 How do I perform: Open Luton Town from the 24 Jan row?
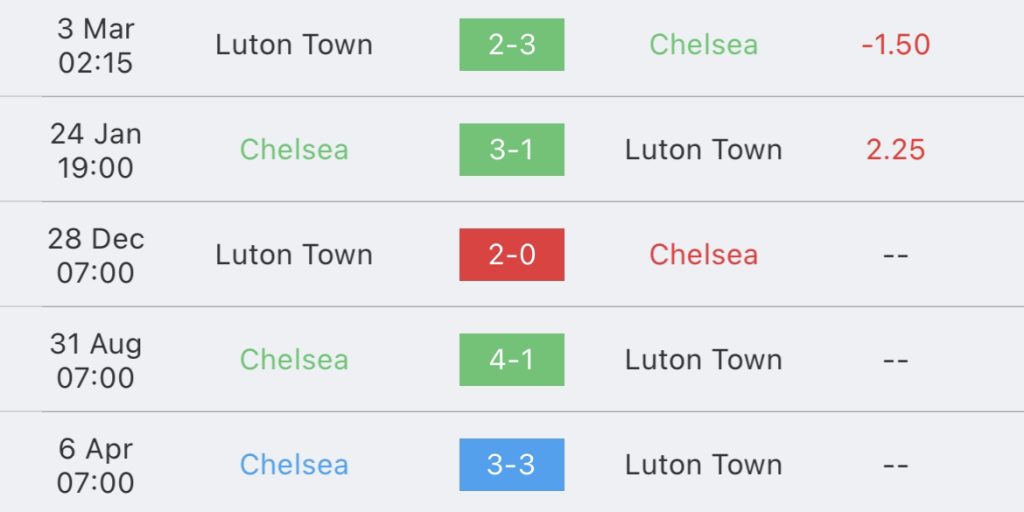(x=703, y=150)
